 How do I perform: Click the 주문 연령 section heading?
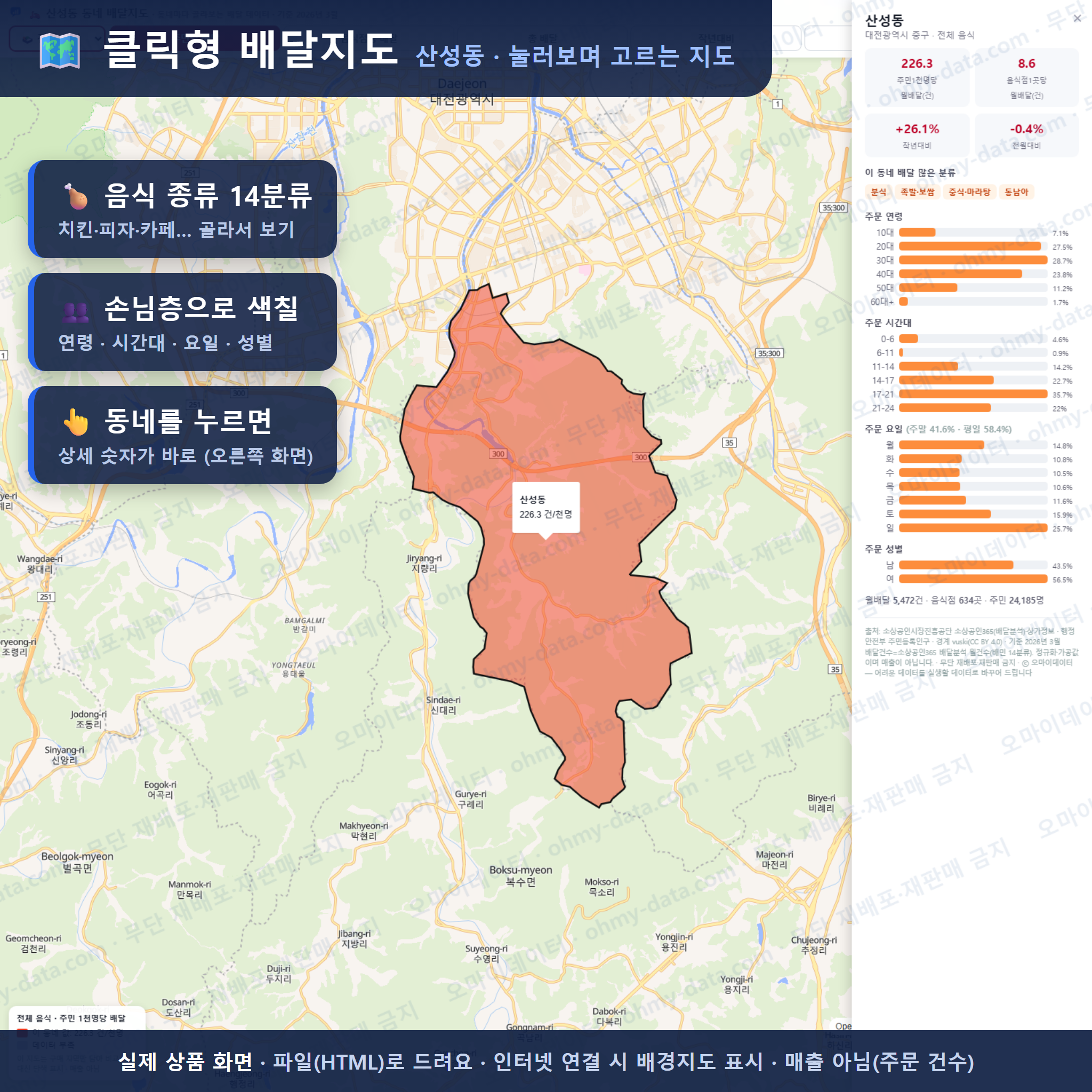(x=884, y=216)
